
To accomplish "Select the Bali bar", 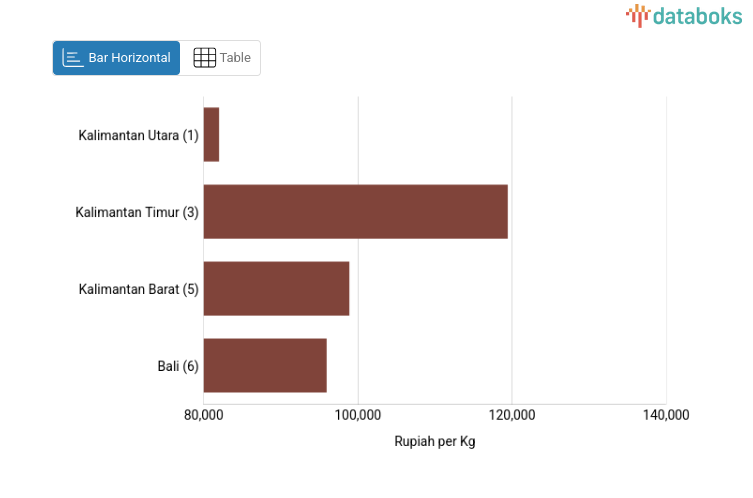I will click(265, 365).
